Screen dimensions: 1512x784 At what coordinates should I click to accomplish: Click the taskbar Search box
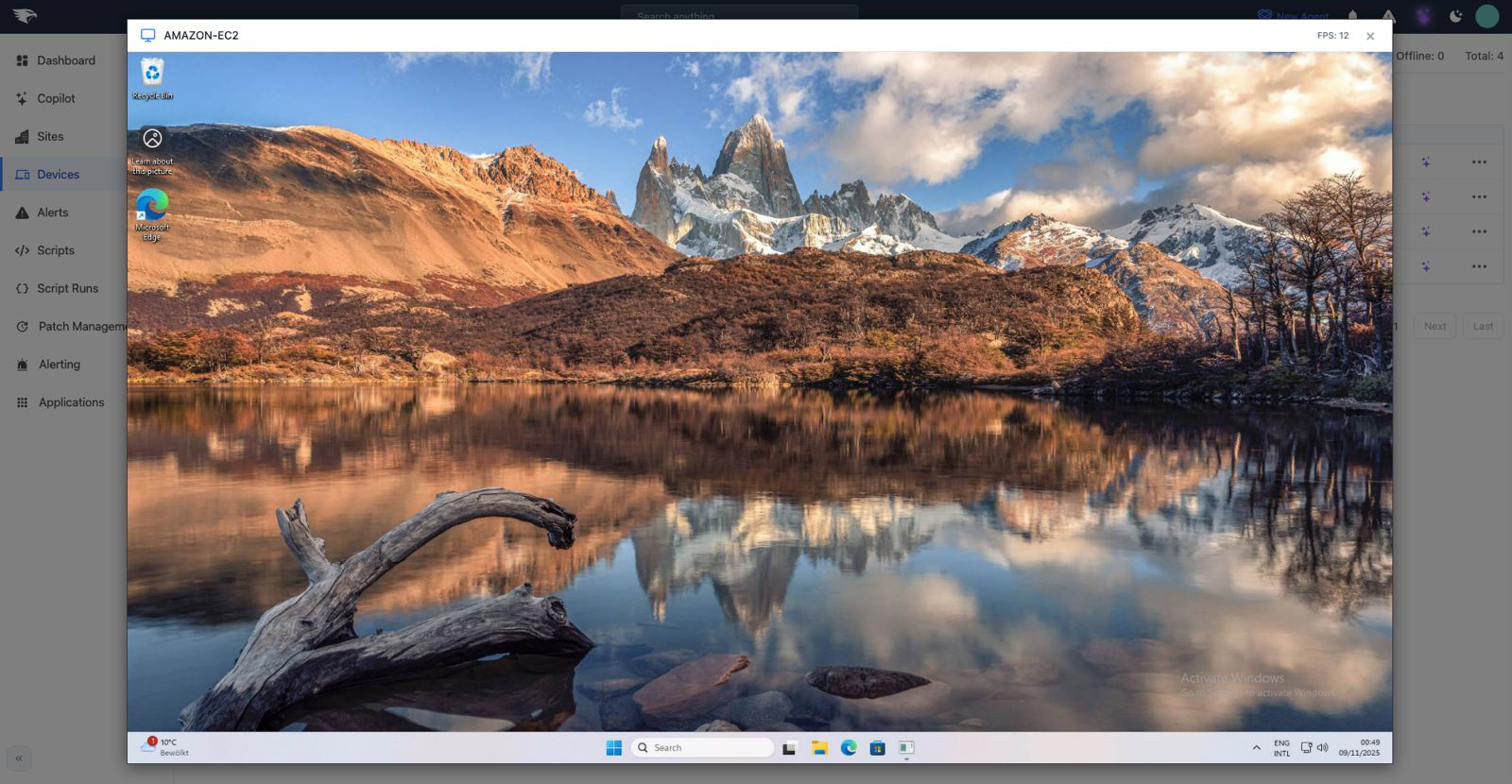pyautogui.click(x=702, y=748)
